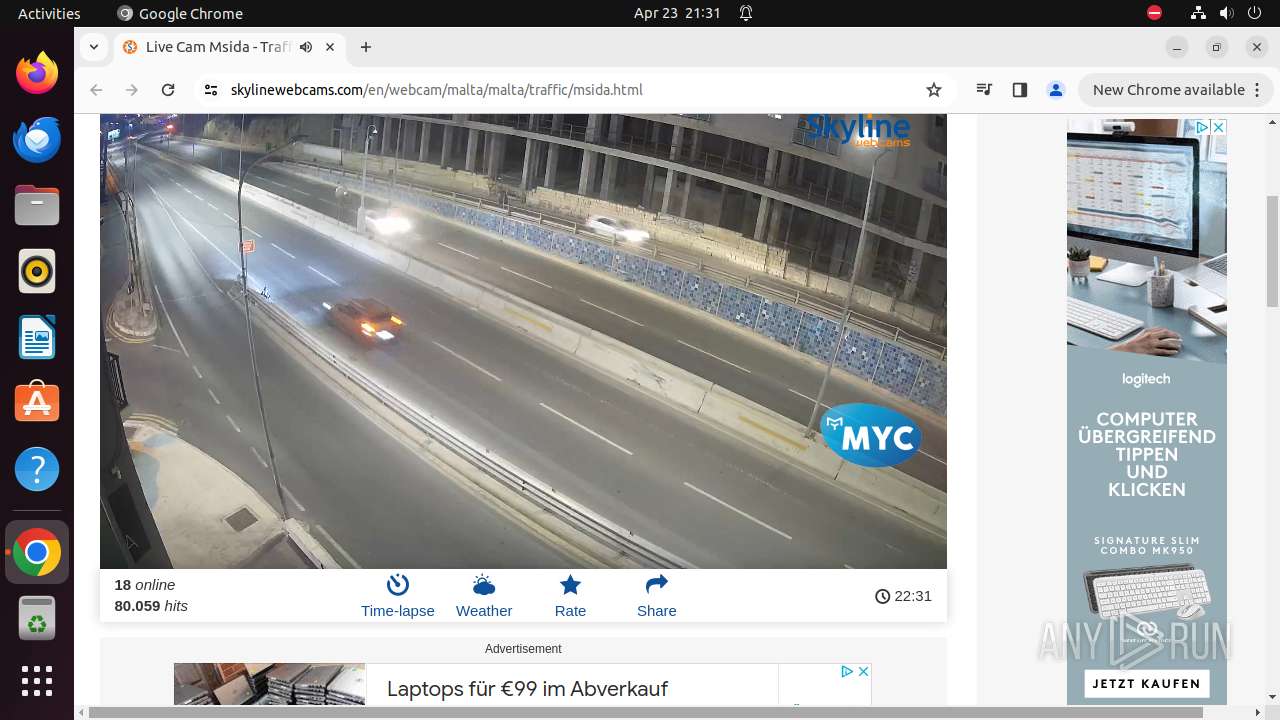The width and height of the screenshot is (1280, 720).
Task: Expand the tab search dropdown
Action: 93,47
